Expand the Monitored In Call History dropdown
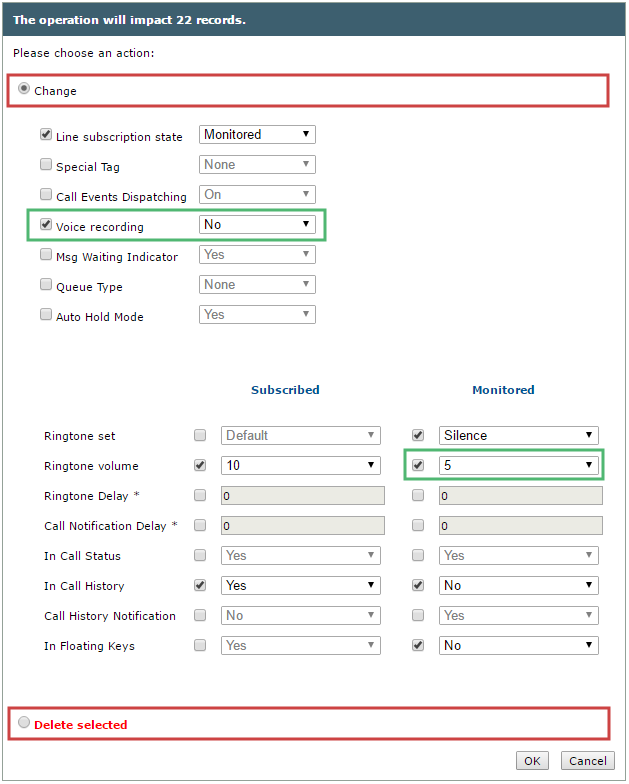 pyautogui.click(x=518, y=586)
